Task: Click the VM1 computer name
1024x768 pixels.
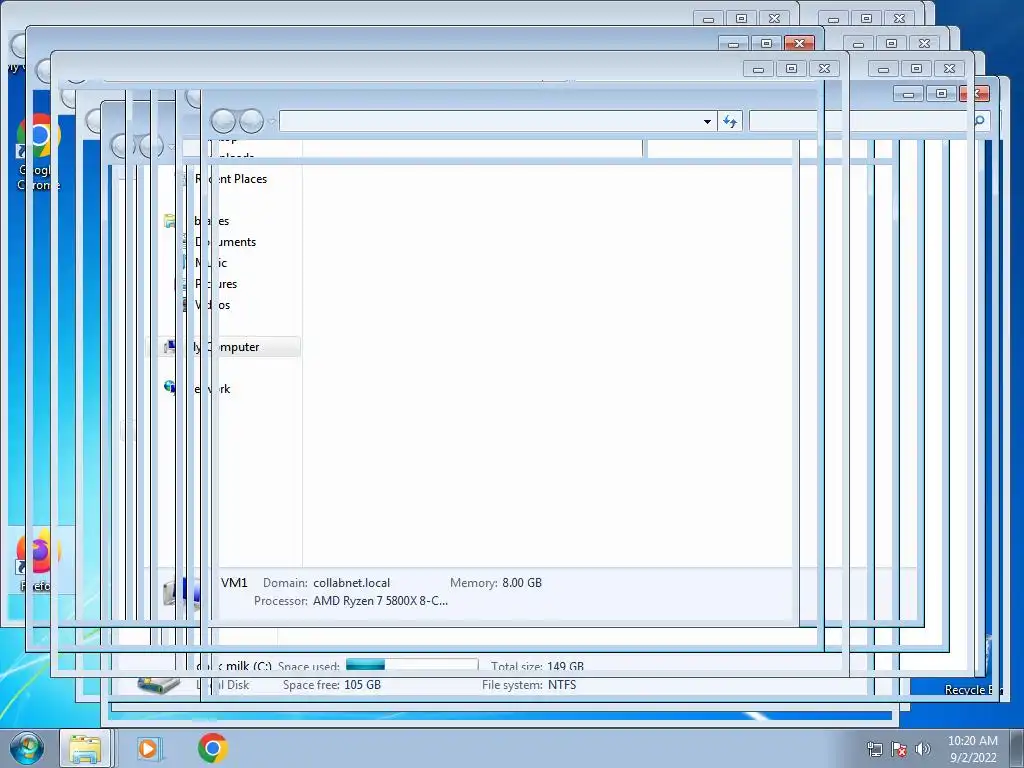Action: [x=234, y=583]
